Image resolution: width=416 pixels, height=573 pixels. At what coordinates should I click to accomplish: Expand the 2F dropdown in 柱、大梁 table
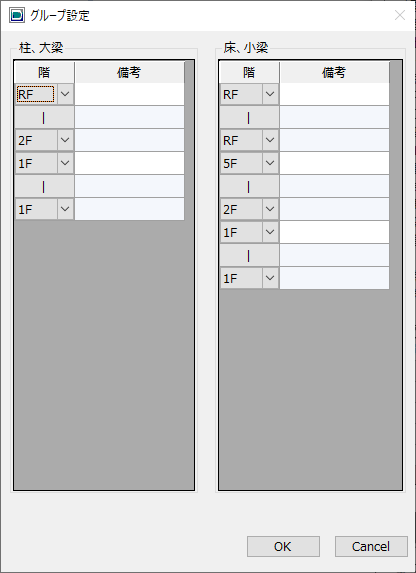coord(65,140)
